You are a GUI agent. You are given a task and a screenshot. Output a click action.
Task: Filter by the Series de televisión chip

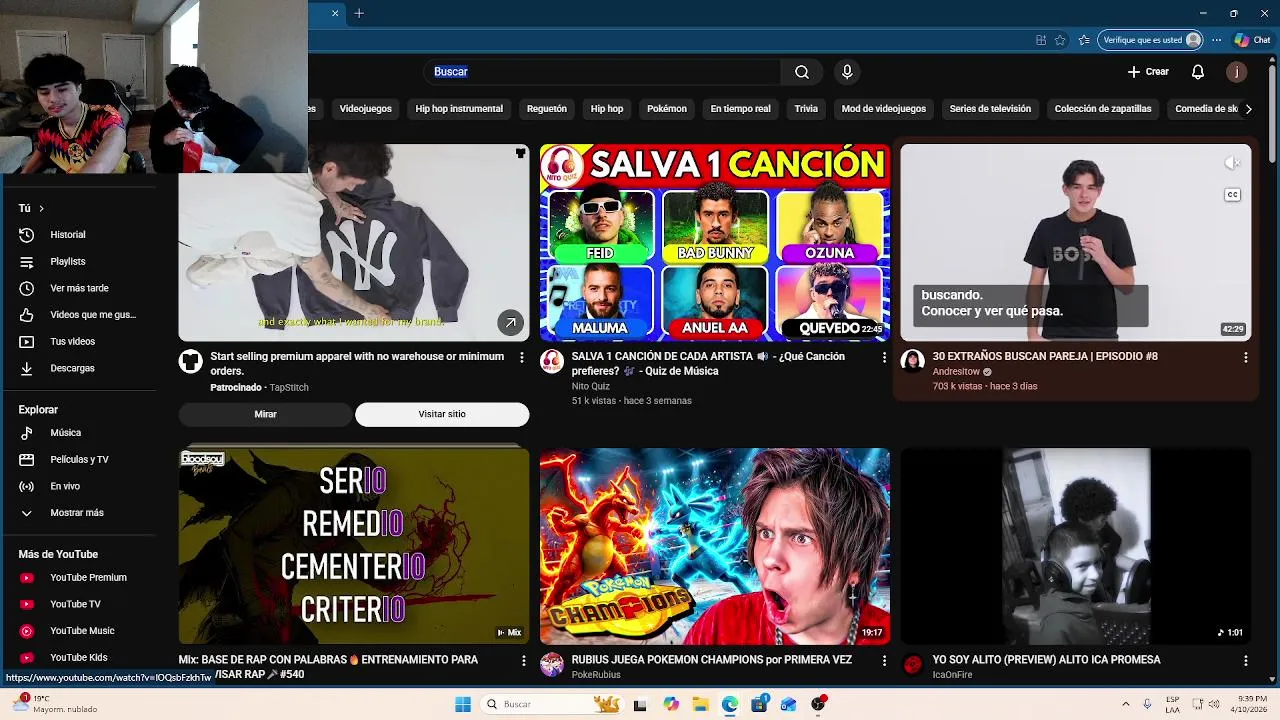(x=990, y=109)
